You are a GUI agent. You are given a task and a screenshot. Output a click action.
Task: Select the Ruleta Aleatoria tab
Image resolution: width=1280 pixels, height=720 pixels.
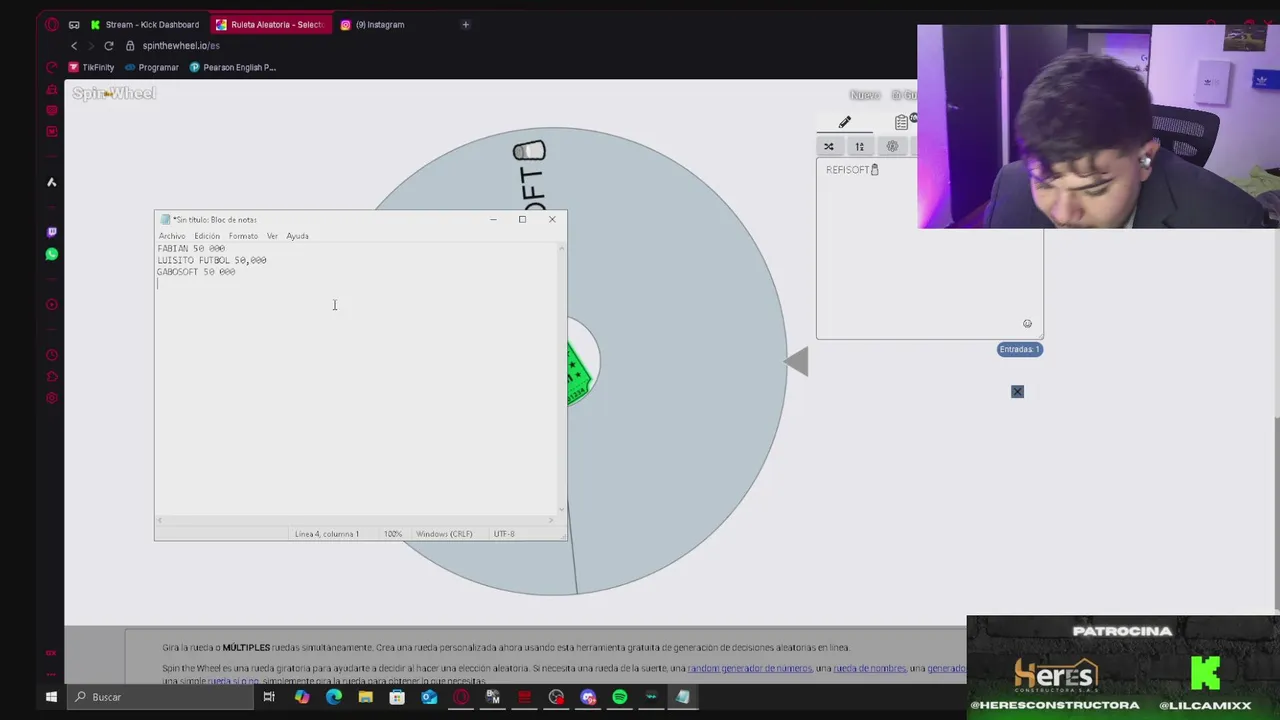[x=270, y=25]
